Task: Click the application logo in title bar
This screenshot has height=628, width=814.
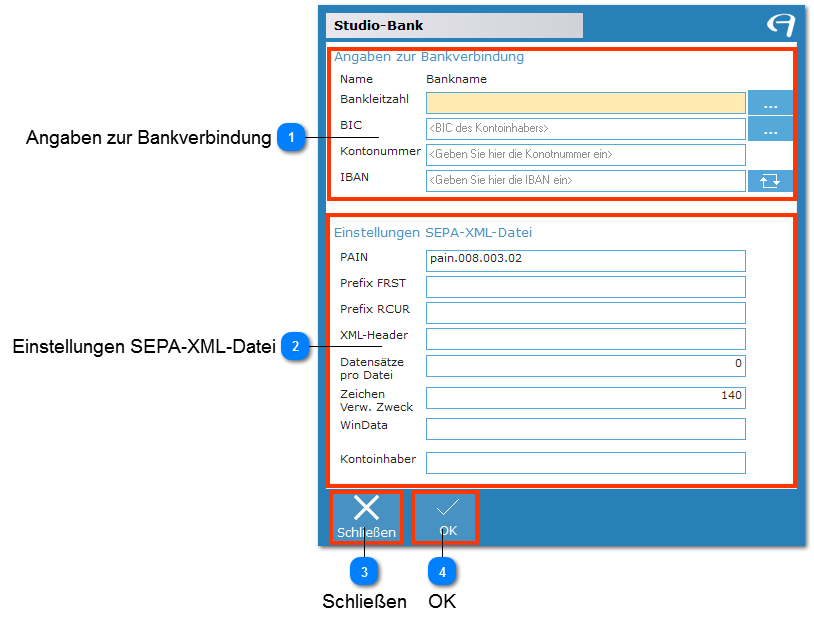Action: [x=780, y=24]
